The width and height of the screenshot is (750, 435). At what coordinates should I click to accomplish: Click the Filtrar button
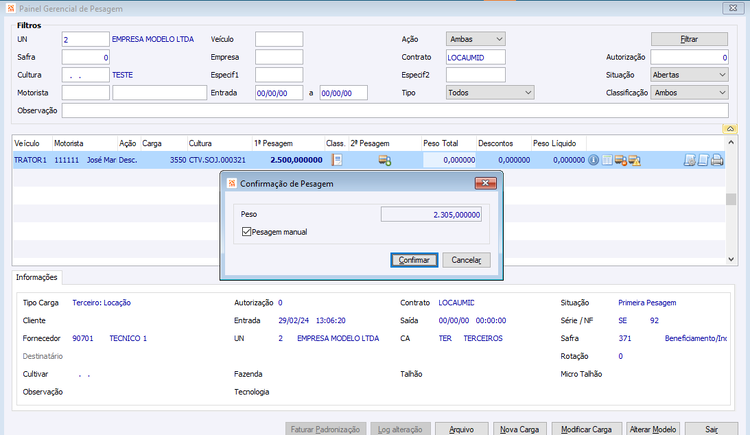[x=689, y=39]
